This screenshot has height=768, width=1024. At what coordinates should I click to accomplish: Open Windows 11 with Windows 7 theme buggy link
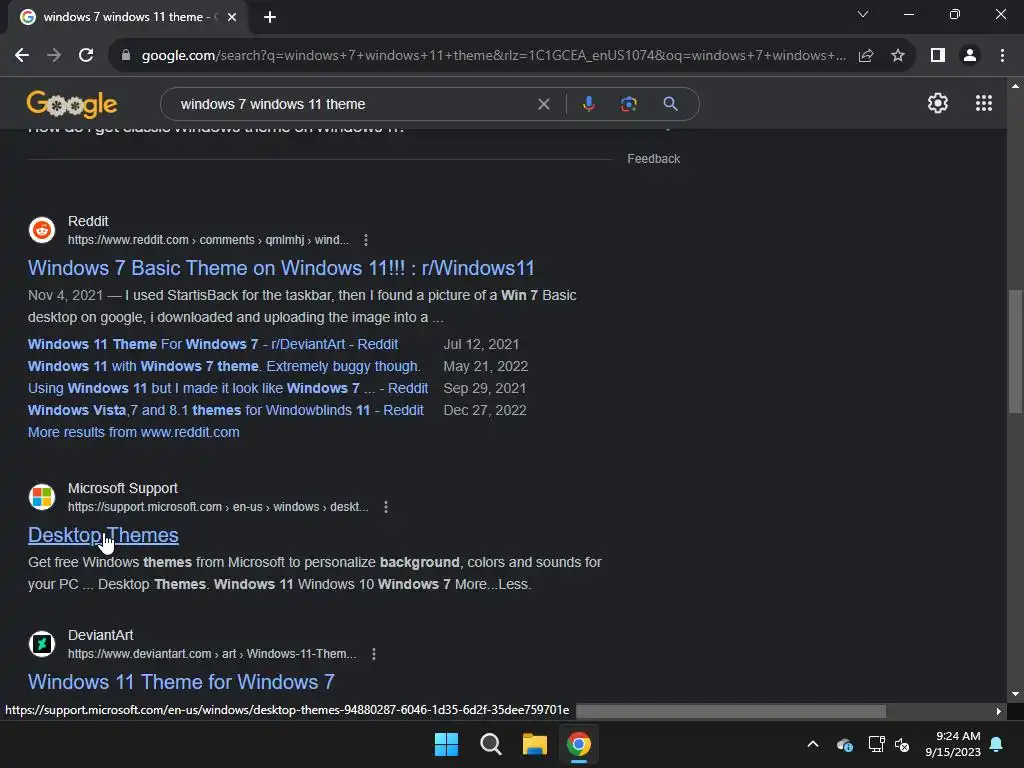tap(224, 366)
